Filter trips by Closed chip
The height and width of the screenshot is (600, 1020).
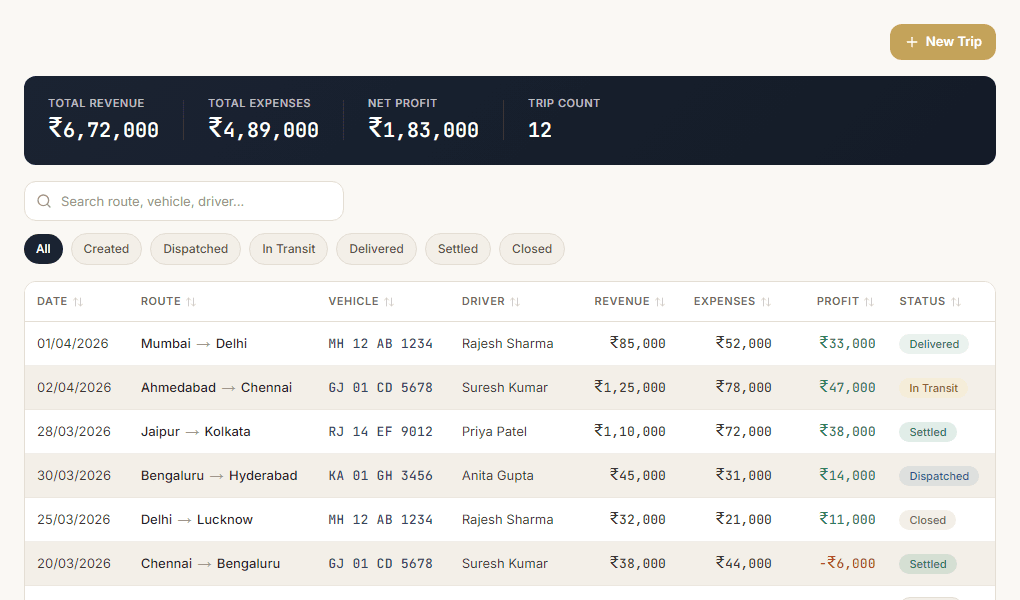pos(531,249)
